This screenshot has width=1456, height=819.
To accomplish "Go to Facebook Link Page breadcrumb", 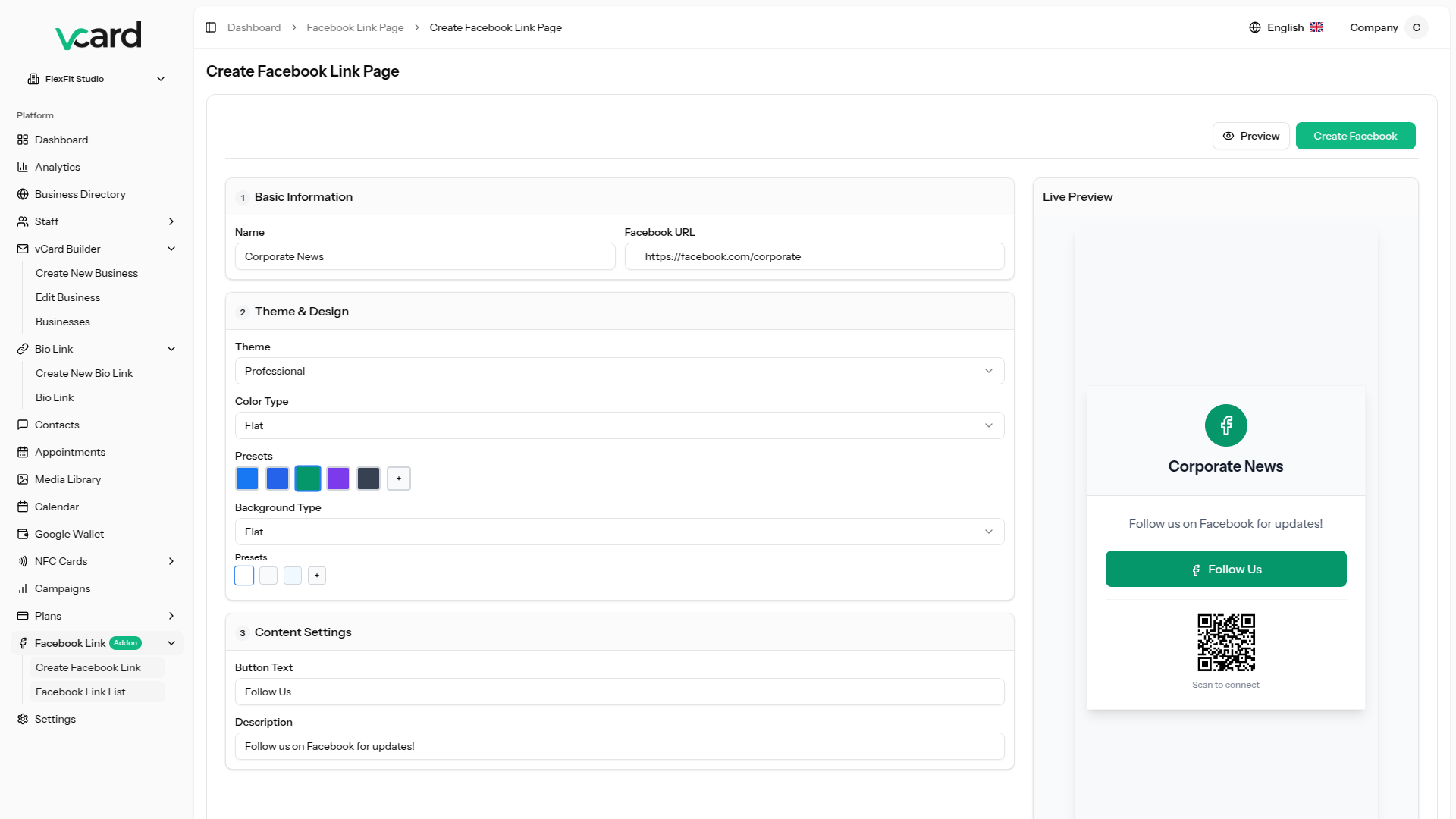I will tap(355, 27).
